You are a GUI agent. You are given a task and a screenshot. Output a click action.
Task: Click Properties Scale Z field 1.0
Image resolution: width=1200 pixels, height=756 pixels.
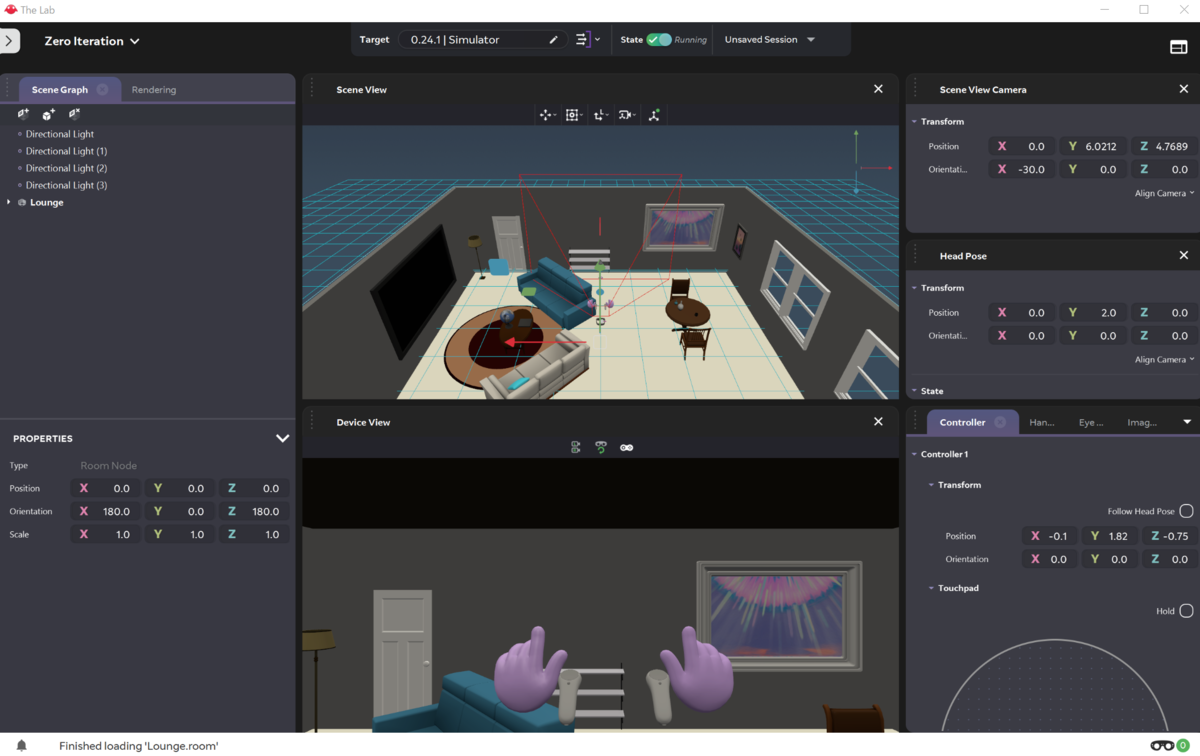point(254,534)
